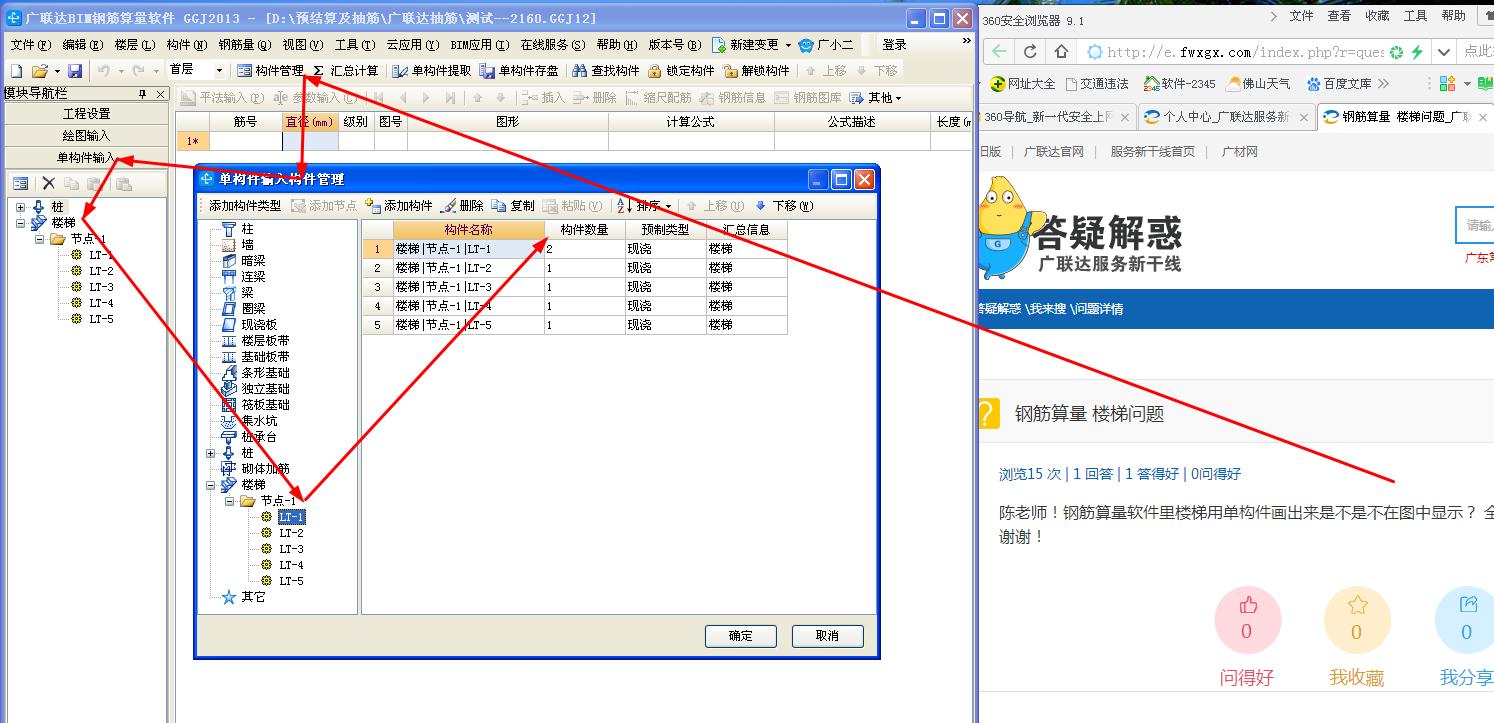
Task: Switch to 单构件输入 navigation panel
Action: (x=86, y=158)
